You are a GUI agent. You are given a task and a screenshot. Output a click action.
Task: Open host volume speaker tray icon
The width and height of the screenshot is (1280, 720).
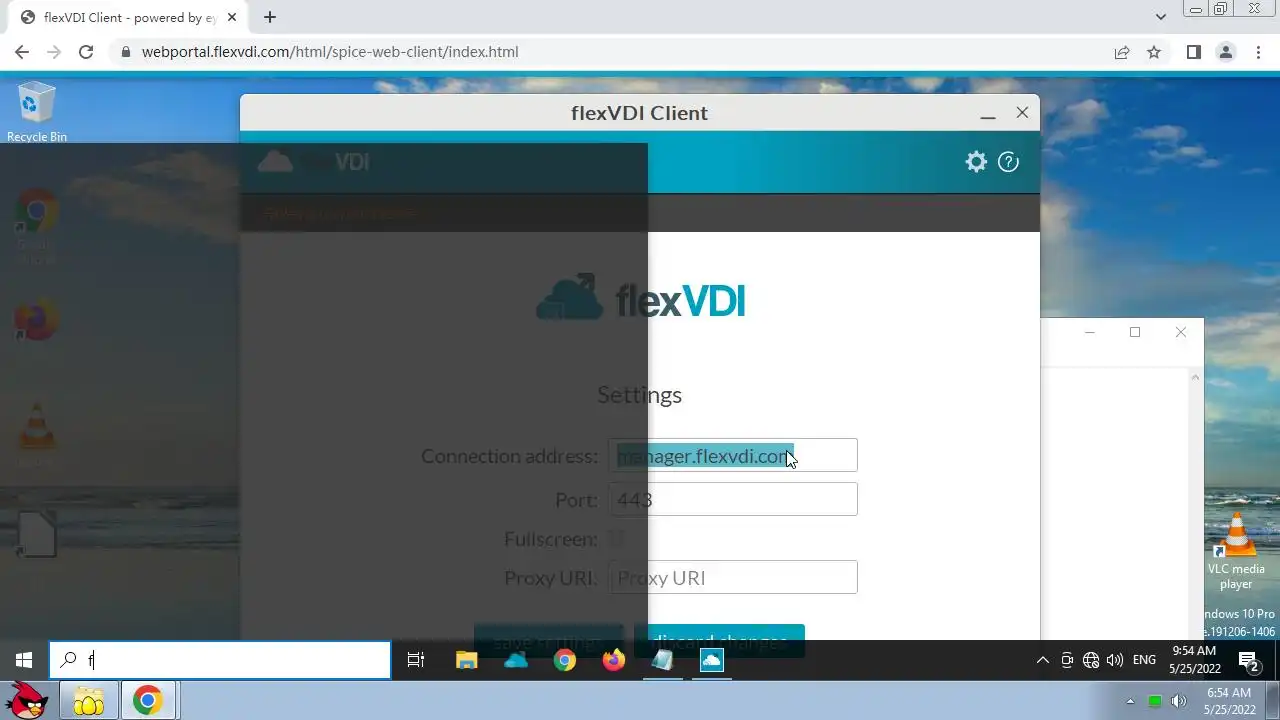(x=1179, y=701)
